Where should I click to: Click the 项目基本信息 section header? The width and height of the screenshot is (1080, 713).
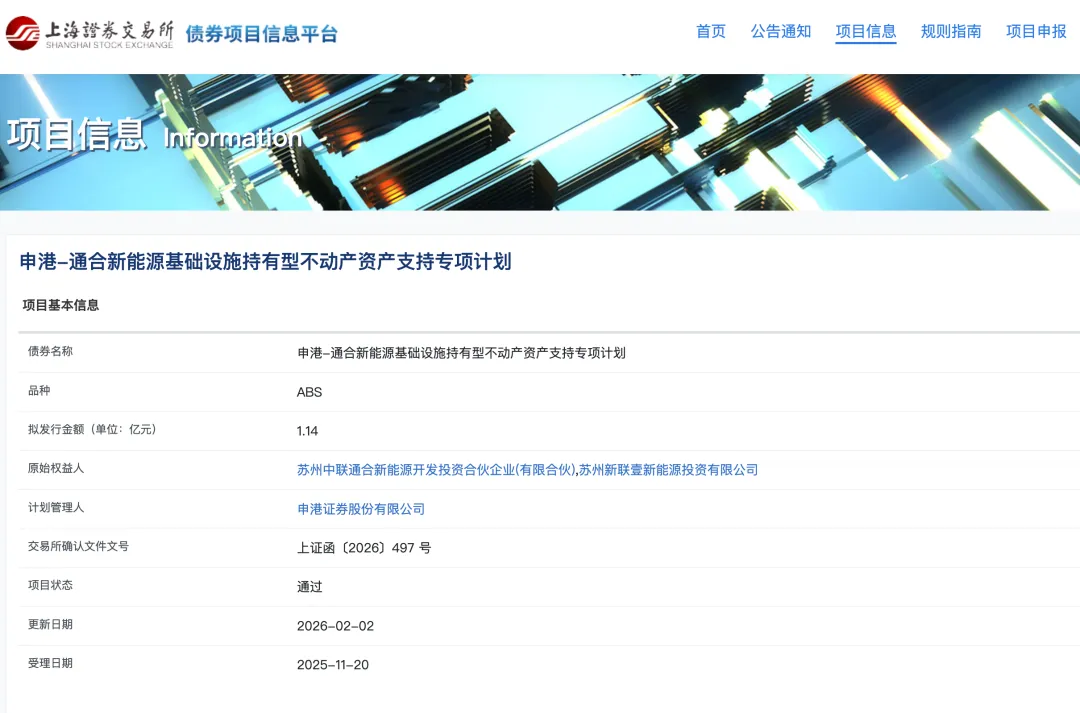[61, 305]
